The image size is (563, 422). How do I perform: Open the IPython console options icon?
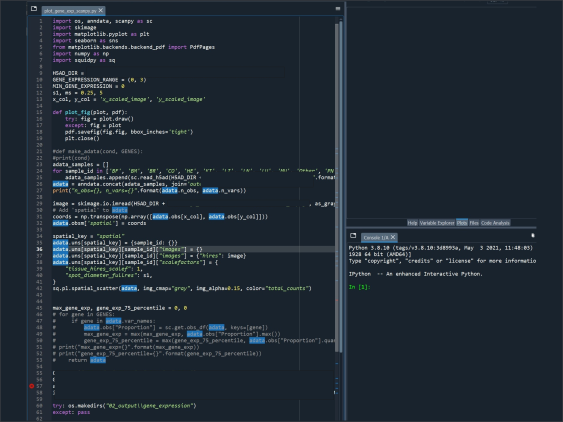(532, 235)
